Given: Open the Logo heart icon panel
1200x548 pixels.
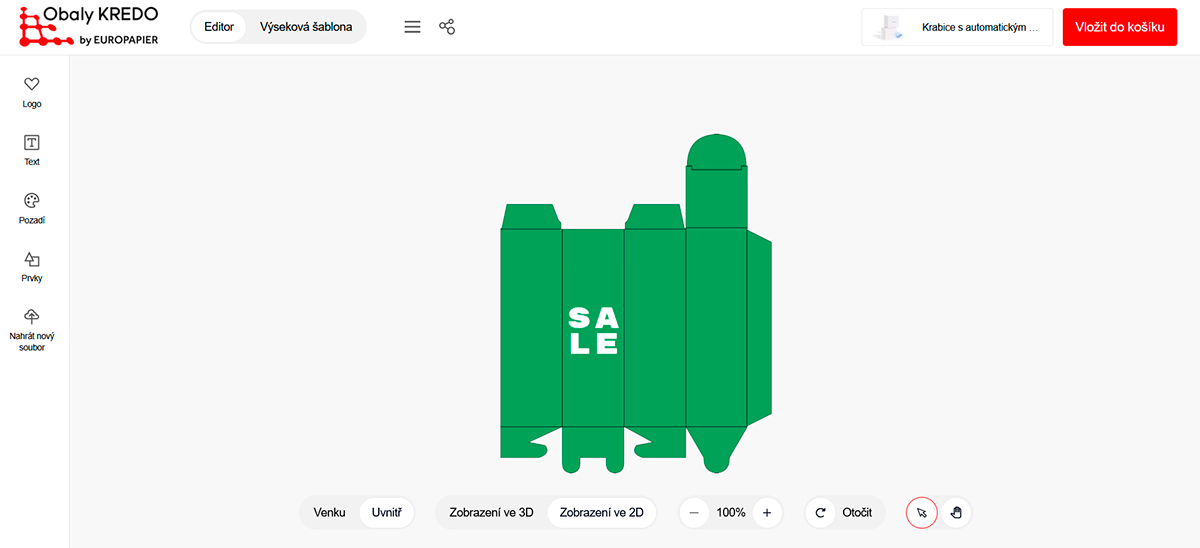Looking at the screenshot, I should (32, 85).
